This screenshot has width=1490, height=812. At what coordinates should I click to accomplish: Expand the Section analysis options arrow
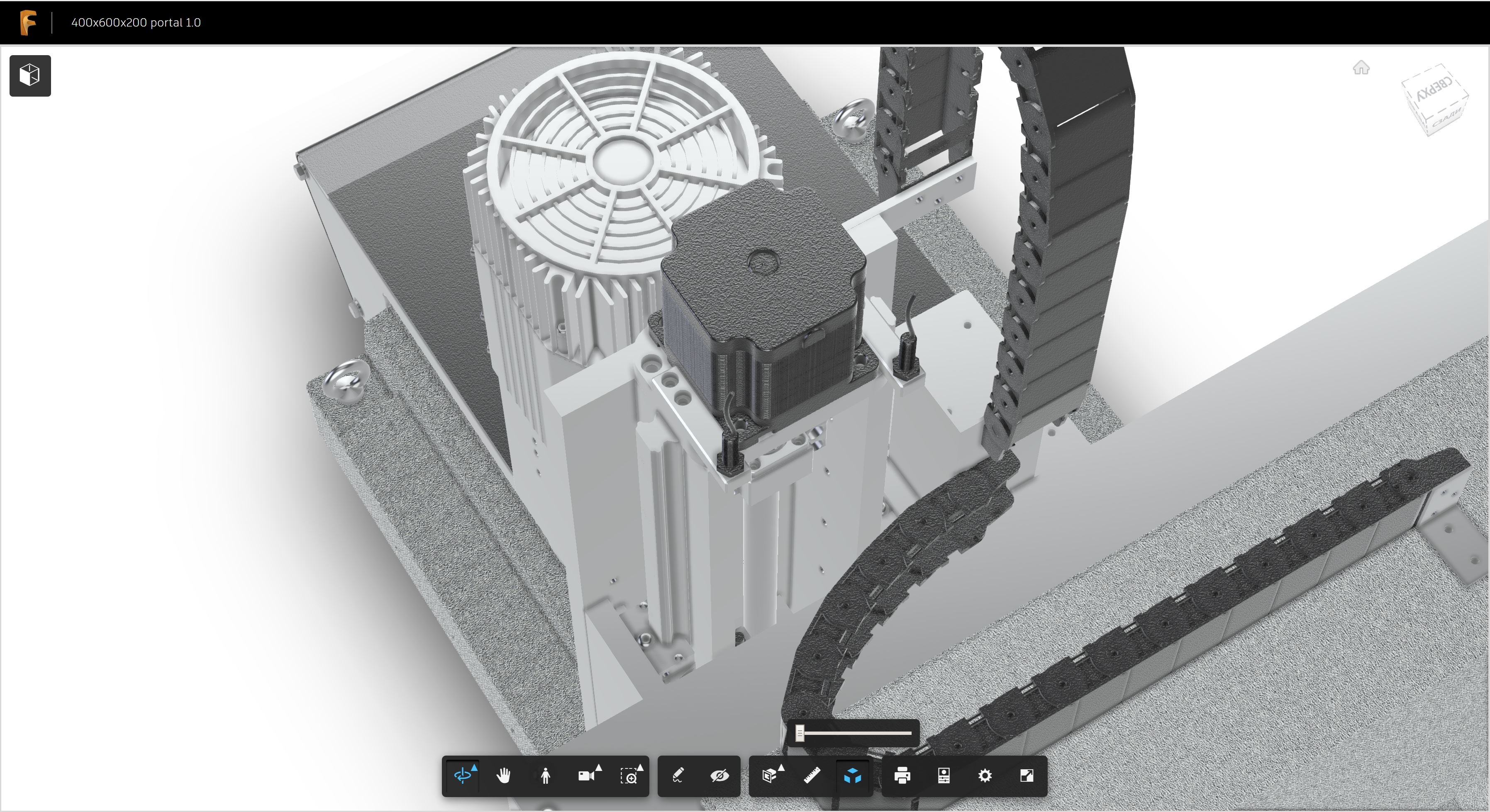781,768
